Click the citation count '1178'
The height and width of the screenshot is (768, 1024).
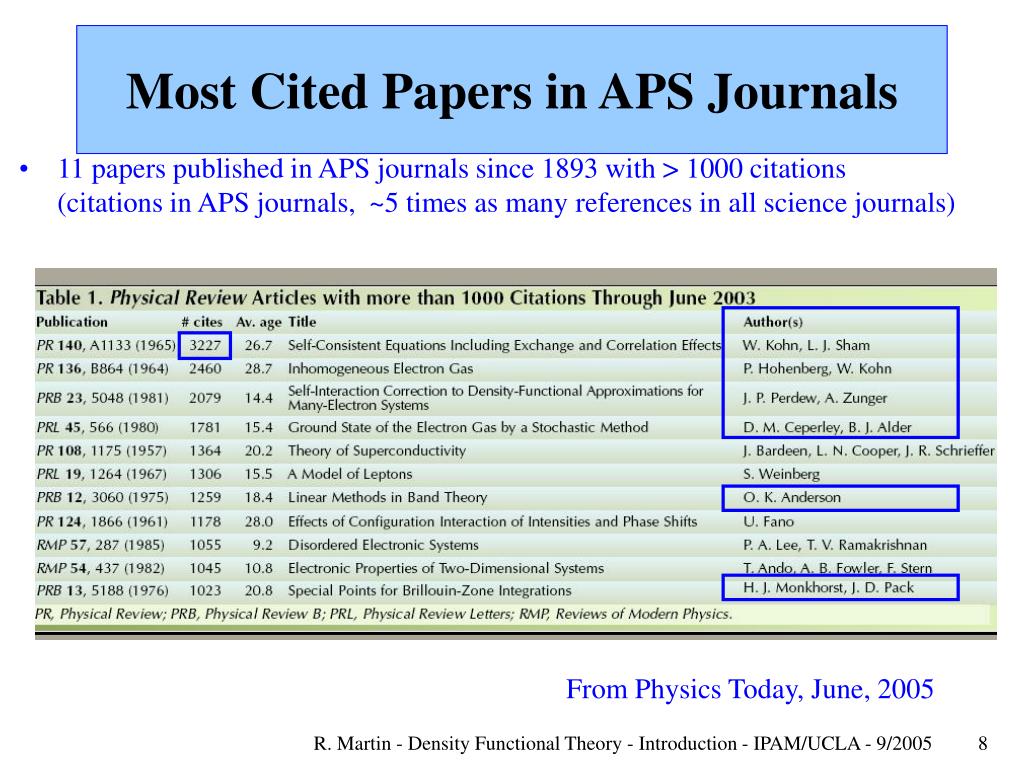pyautogui.click(x=205, y=521)
